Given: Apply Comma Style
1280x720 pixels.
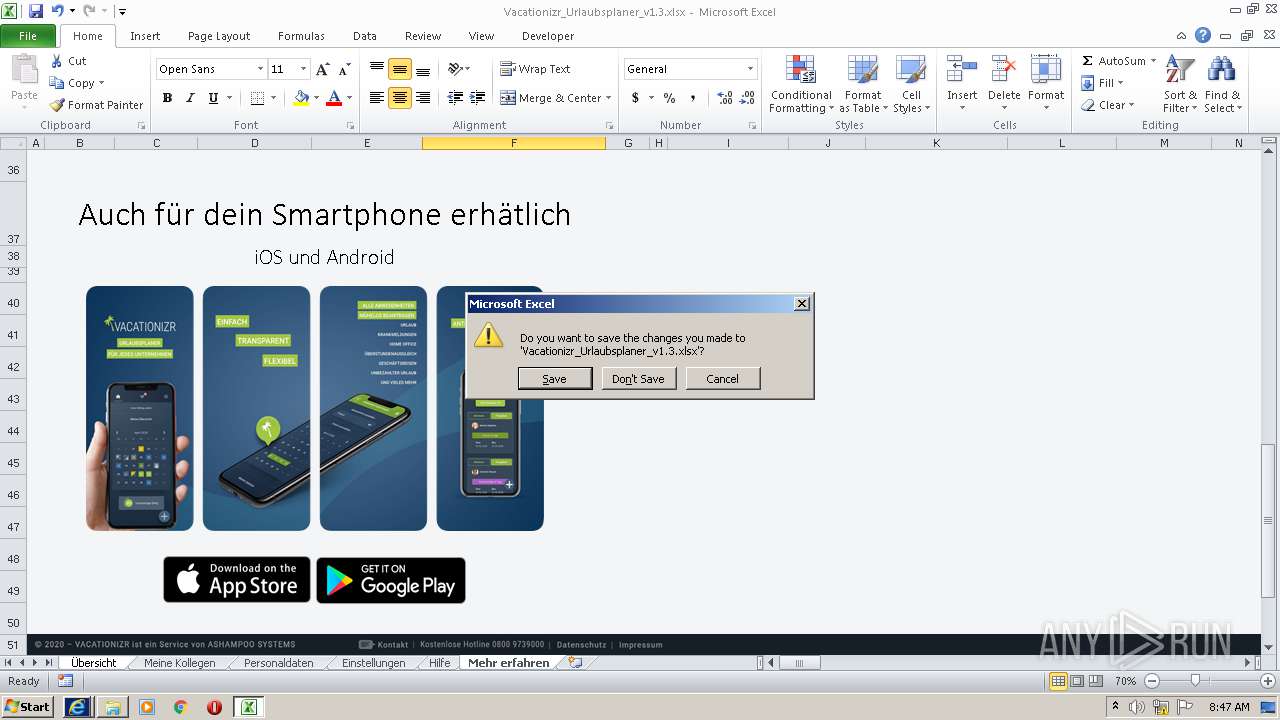Looking at the screenshot, I should pyautogui.click(x=693, y=98).
